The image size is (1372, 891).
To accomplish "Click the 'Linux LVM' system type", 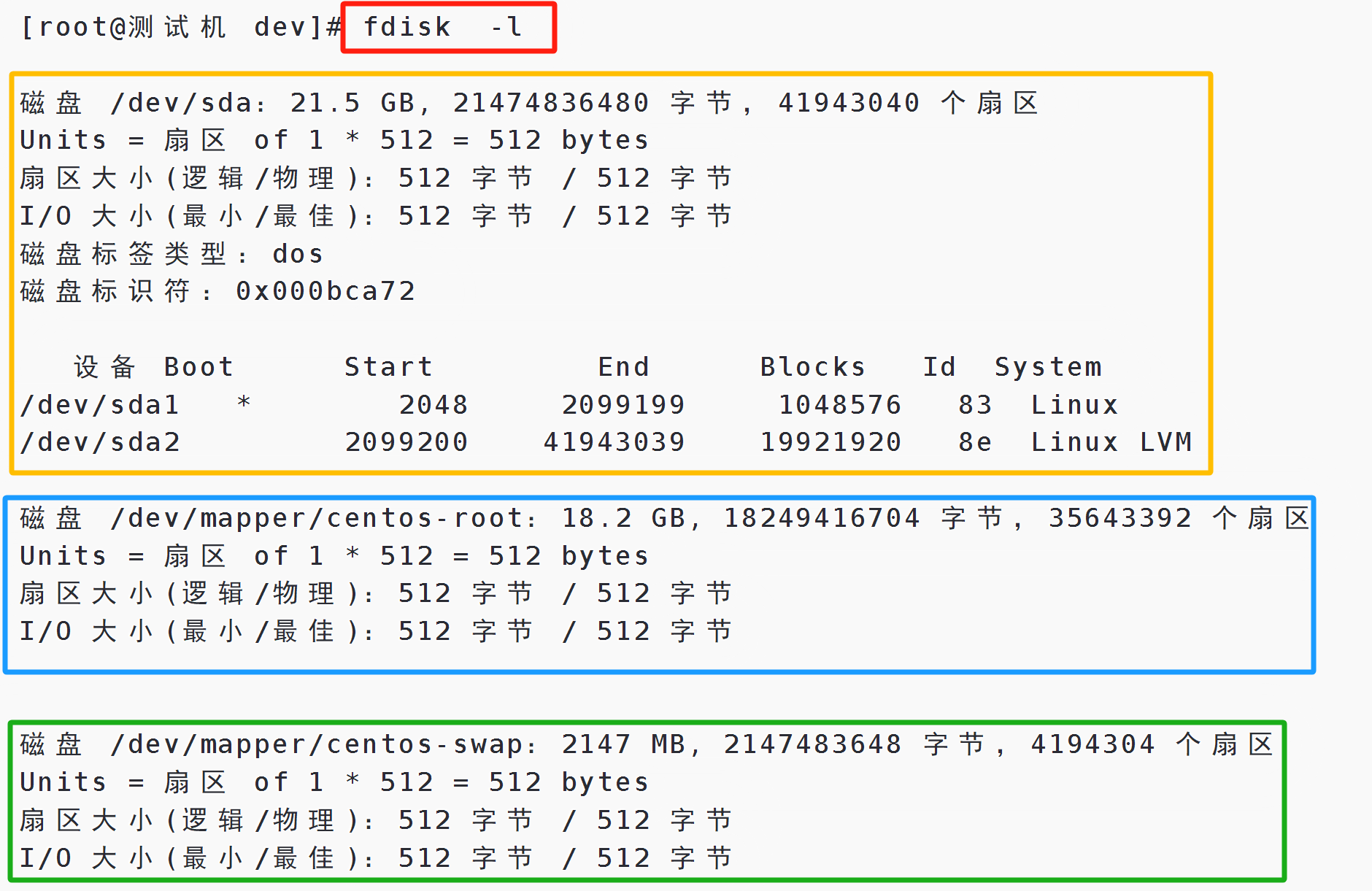I will pyautogui.click(x=1111, y=442).
